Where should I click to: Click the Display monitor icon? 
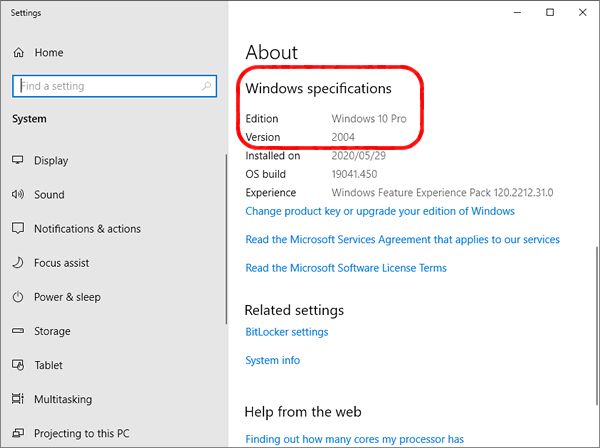[18, 160]
